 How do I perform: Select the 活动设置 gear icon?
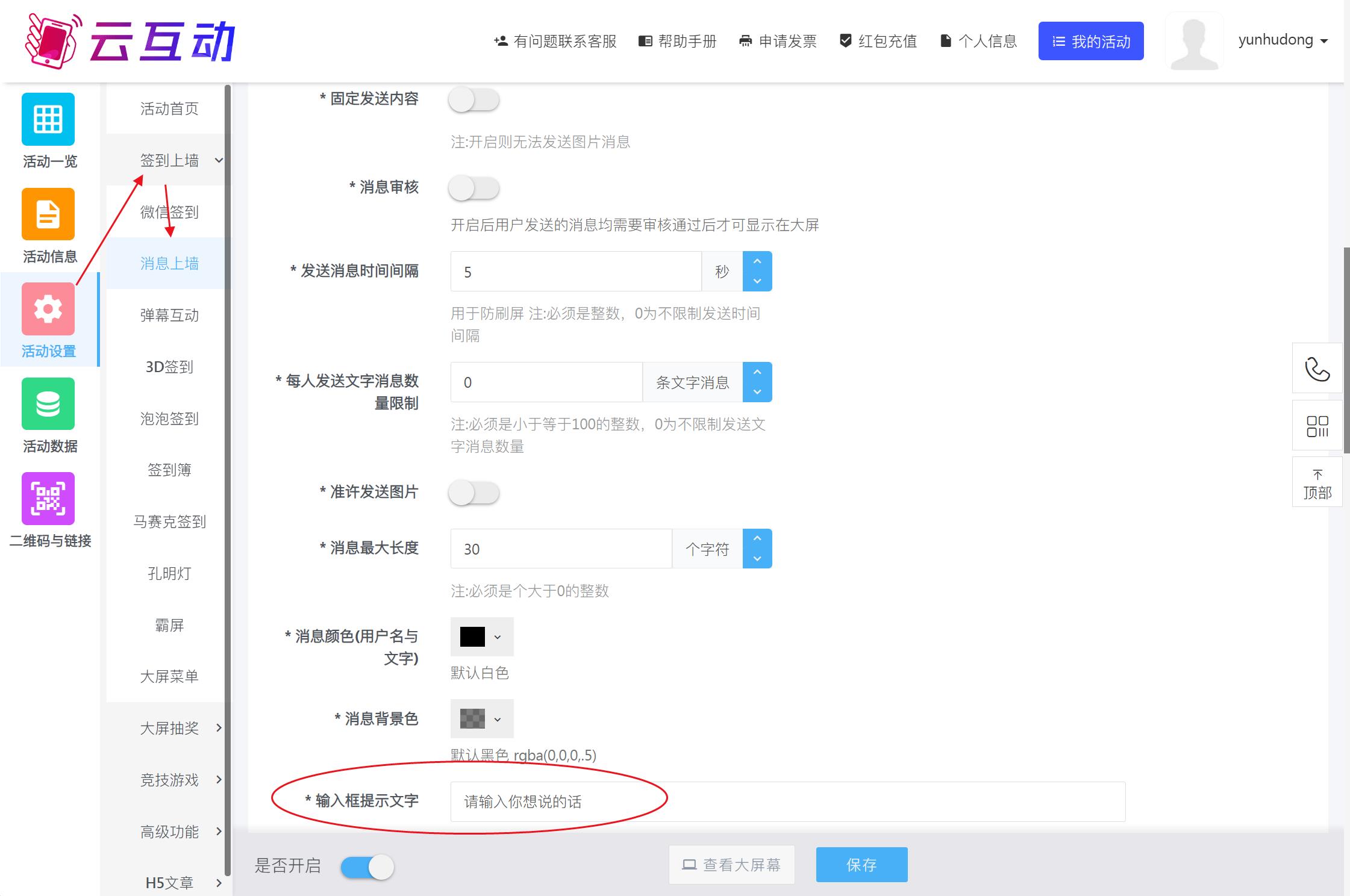pos(48,309)
